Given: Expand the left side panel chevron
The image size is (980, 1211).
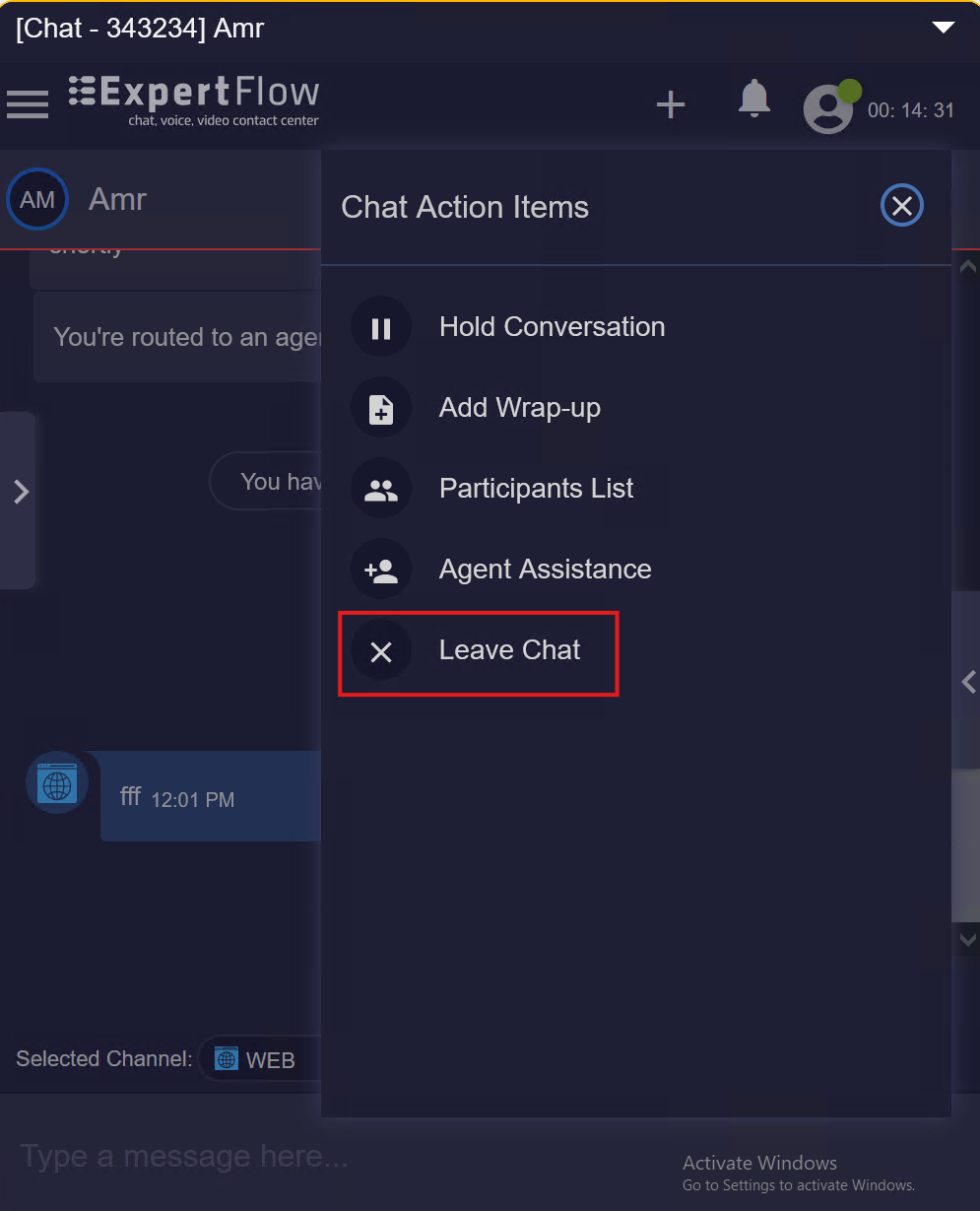Looking at the screenshot, I should [x=21, y=492].
